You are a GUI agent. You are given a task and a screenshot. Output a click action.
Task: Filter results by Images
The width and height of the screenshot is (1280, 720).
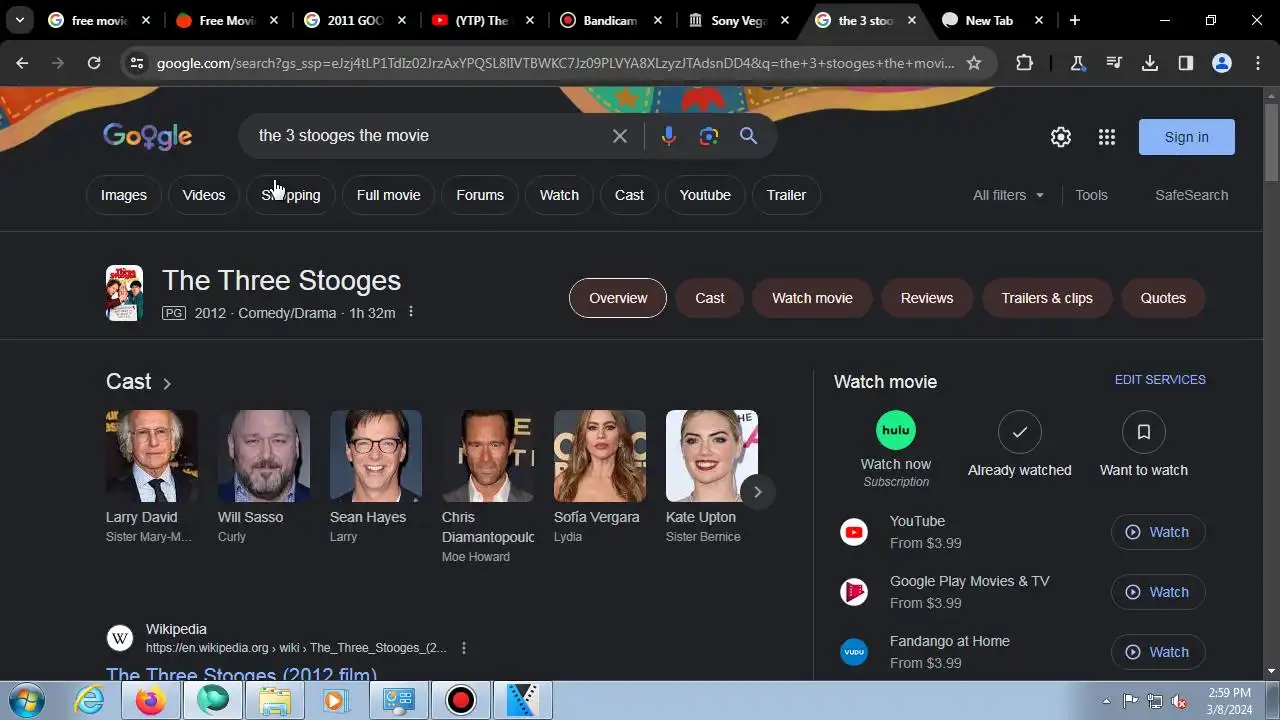click(x=124, y=195)
